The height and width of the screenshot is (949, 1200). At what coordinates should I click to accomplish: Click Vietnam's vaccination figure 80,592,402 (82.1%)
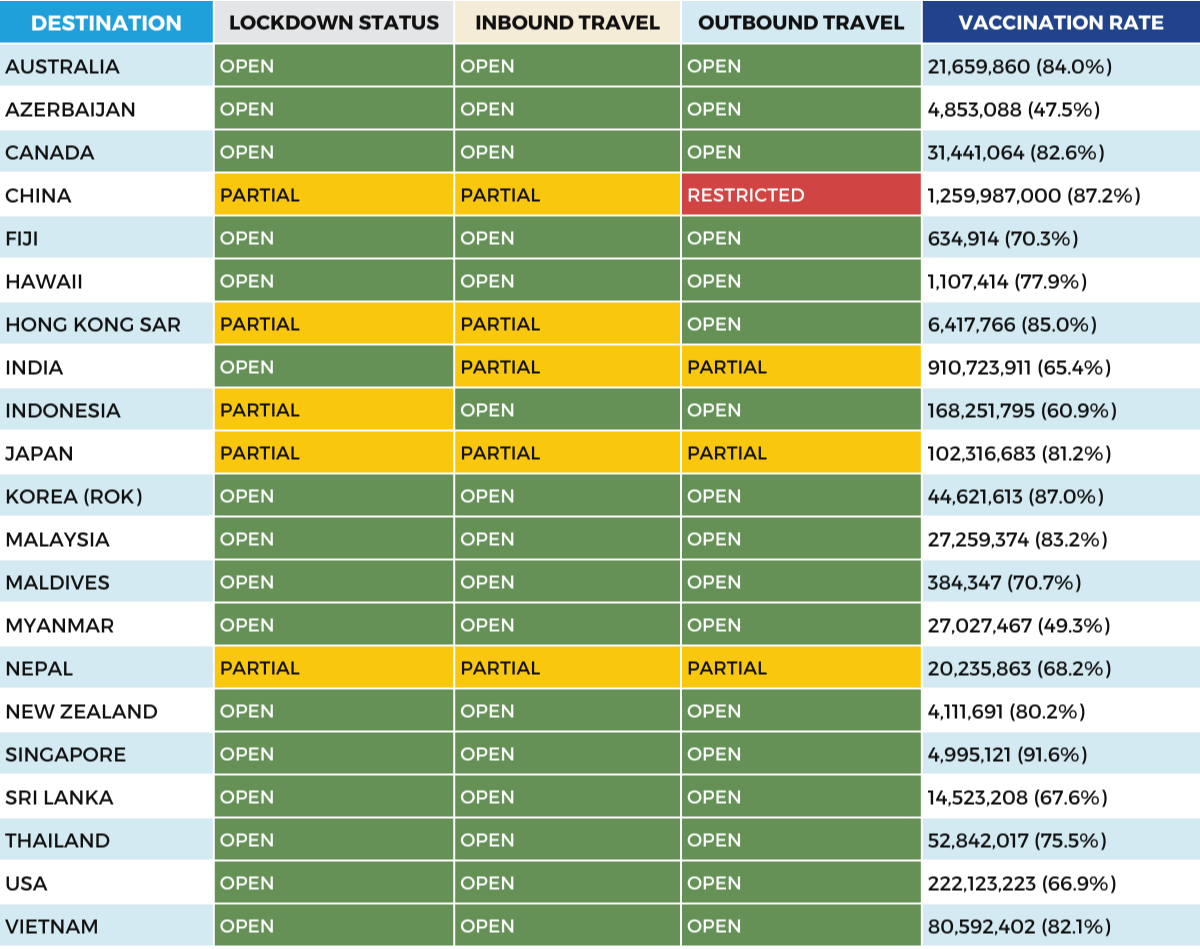1019,927
